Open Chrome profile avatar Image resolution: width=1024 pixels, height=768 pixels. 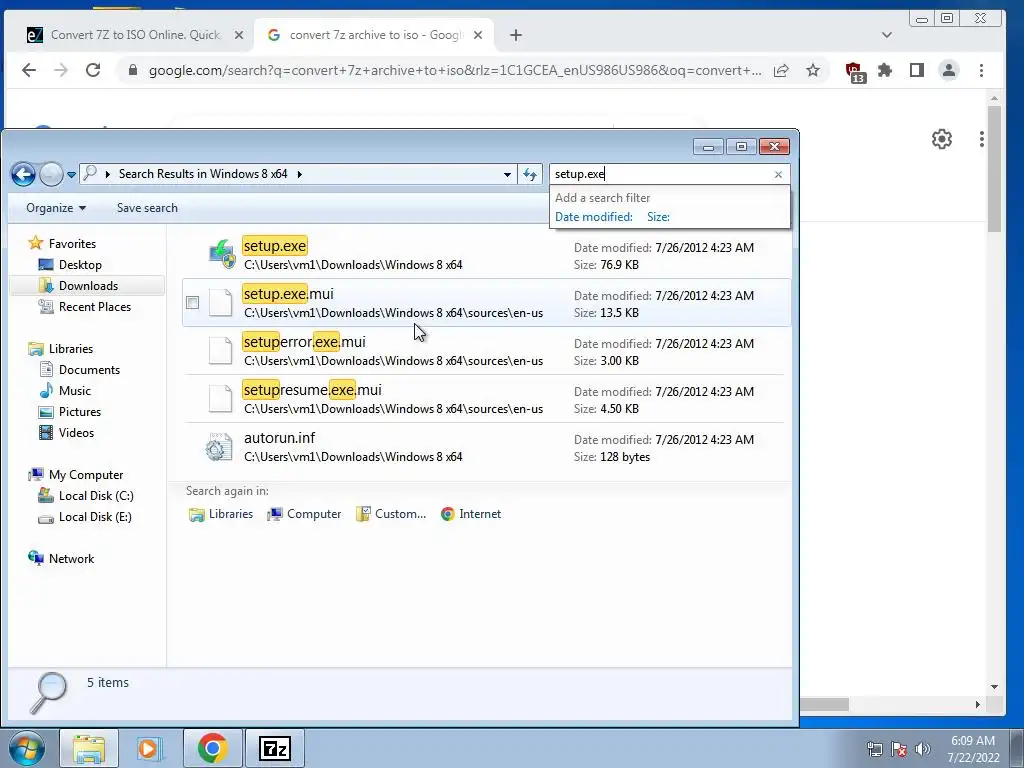949,70
